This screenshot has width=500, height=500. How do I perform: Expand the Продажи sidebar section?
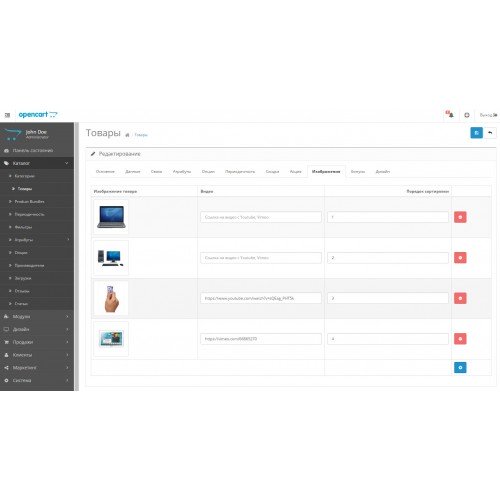(37, 342)
